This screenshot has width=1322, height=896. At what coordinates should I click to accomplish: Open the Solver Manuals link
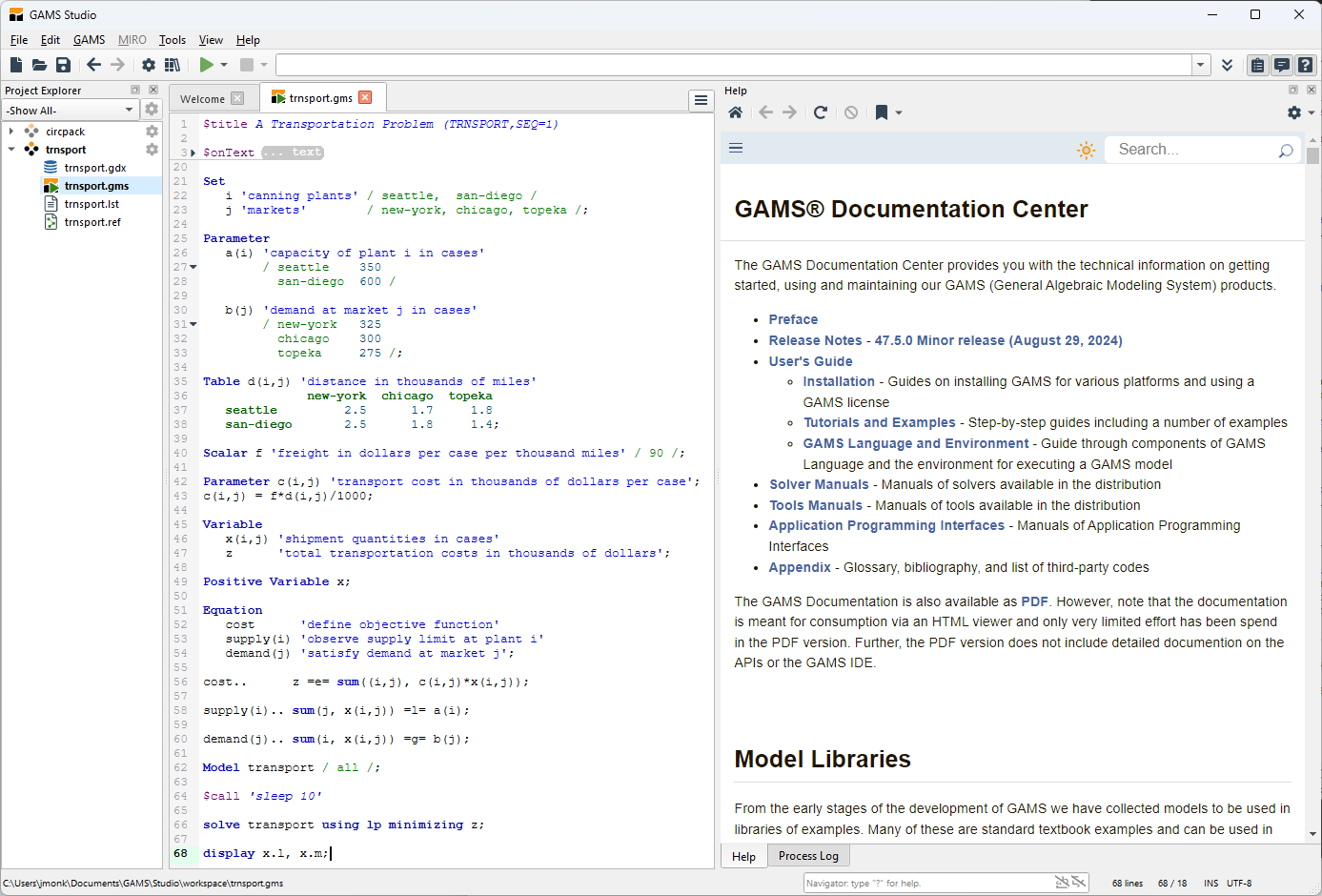819,484
